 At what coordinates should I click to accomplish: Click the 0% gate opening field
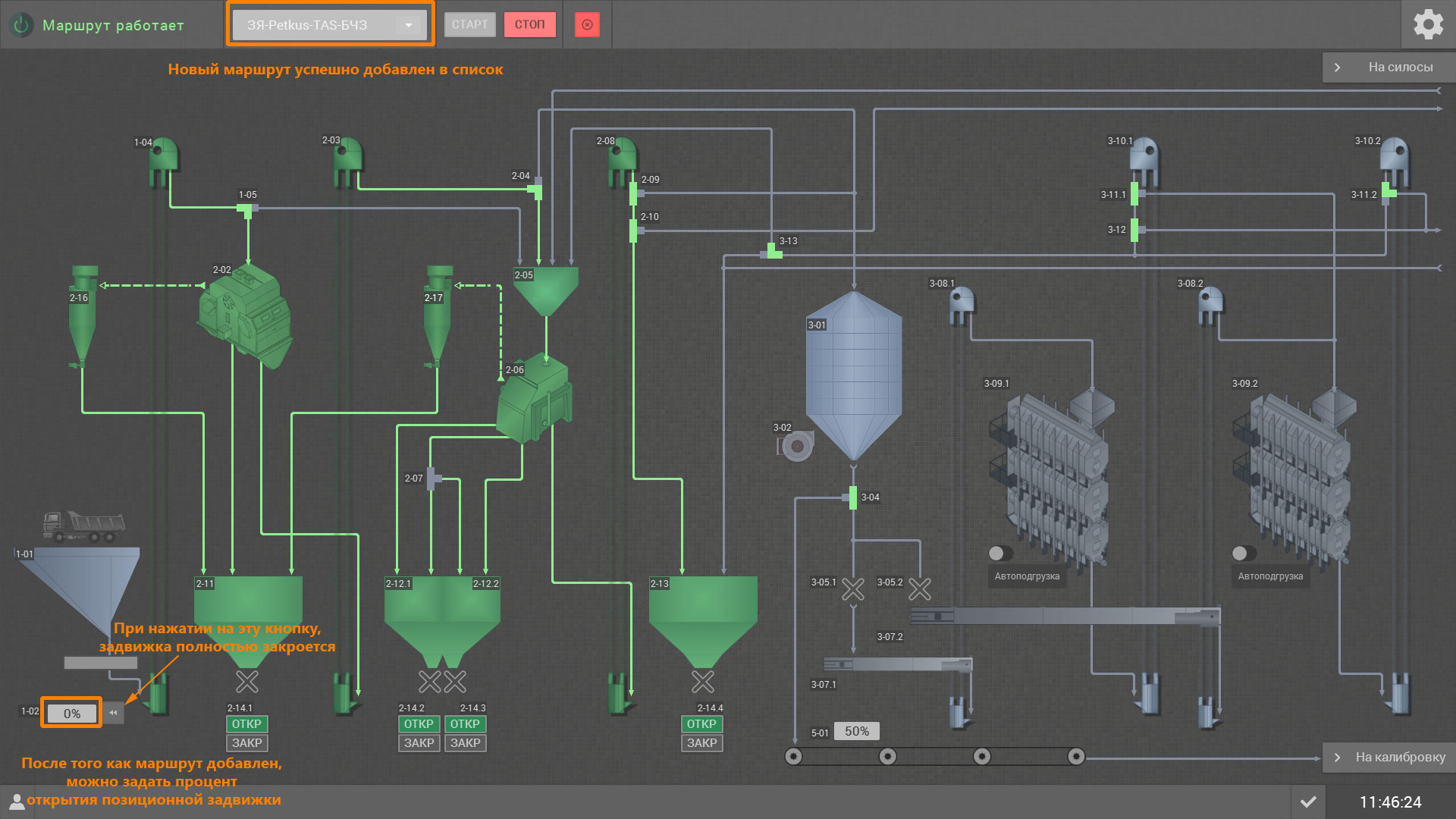(x=71, y=714)
